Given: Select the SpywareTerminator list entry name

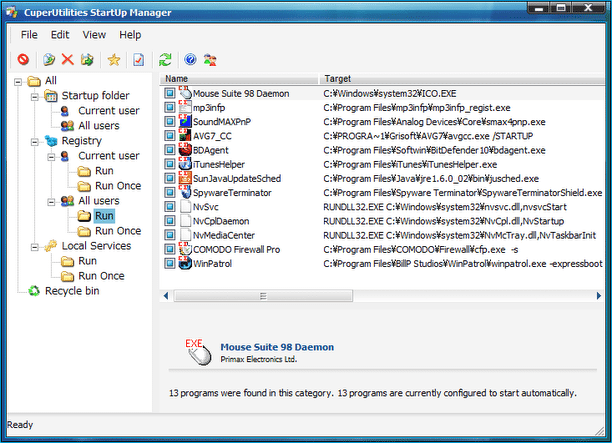Looking at the screenshot, I should tap(232, 193).
